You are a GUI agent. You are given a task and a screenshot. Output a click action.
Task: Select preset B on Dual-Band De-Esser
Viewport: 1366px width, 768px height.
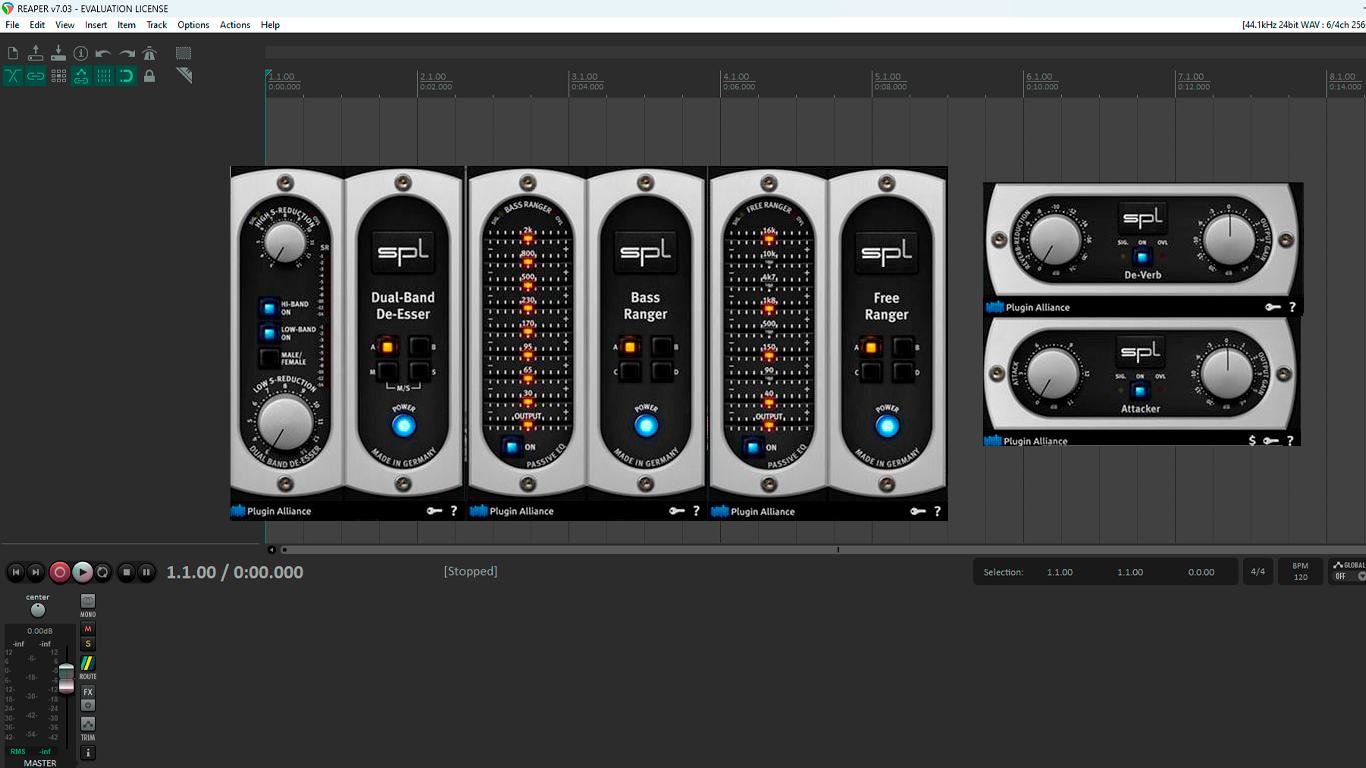[420, 347]
